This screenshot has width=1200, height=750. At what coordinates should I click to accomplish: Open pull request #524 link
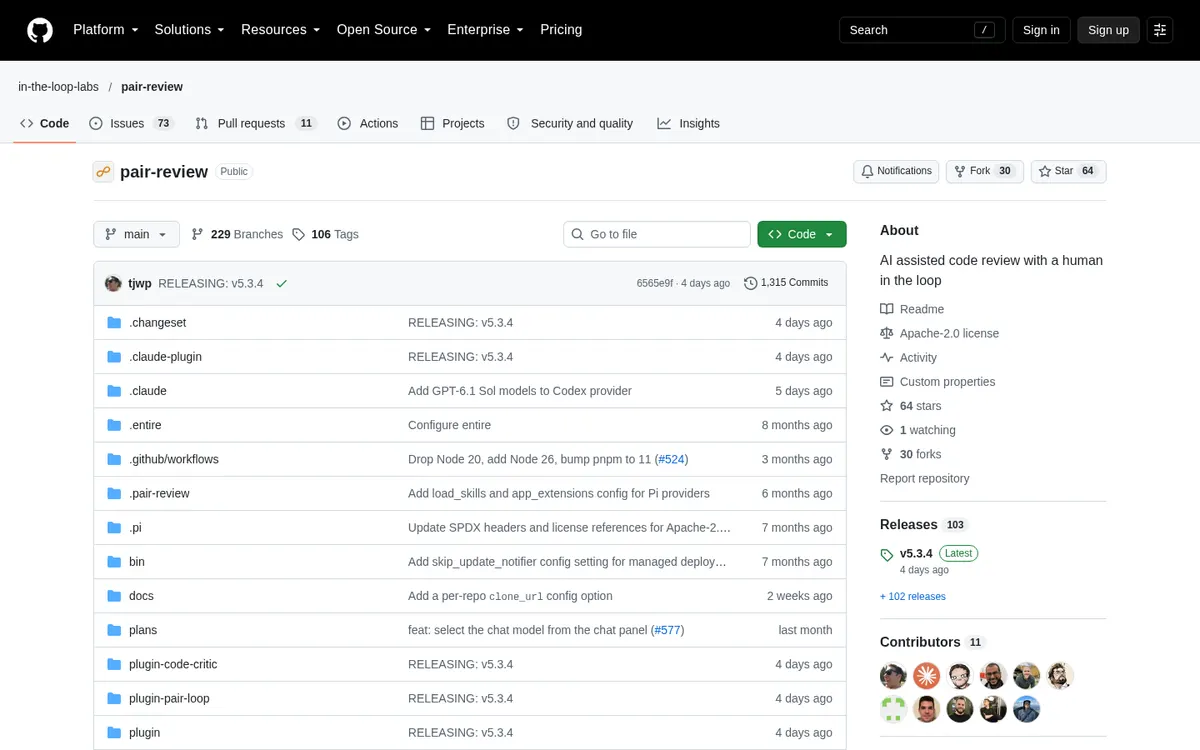coord(671,459)
